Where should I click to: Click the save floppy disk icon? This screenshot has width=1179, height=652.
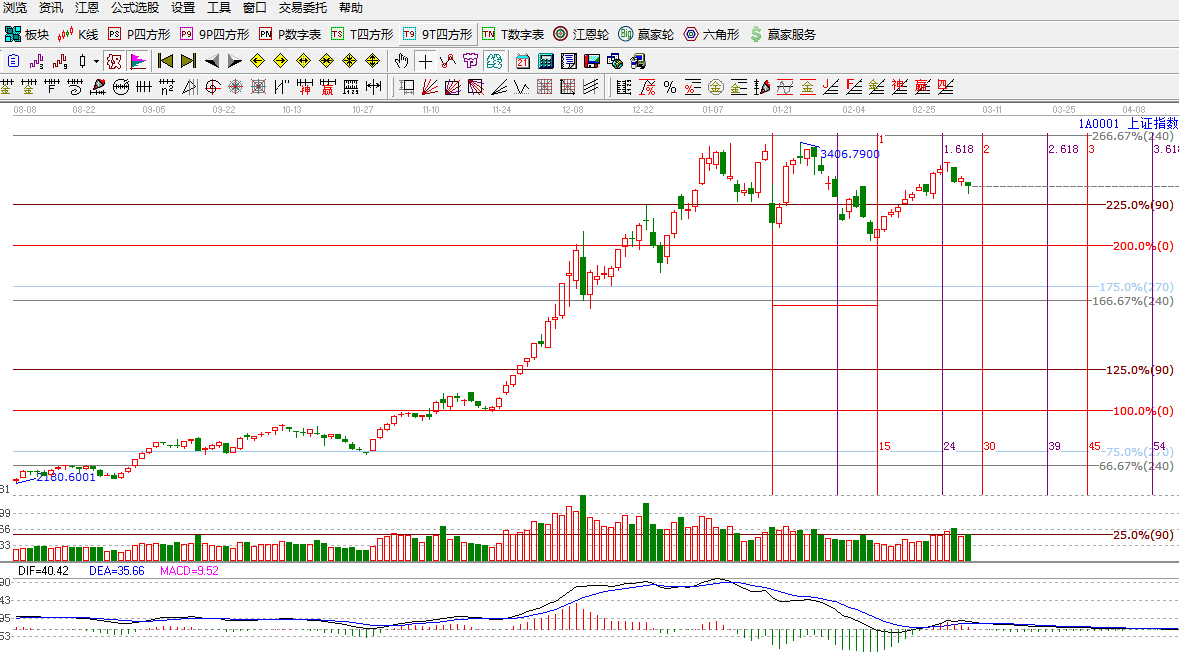point(592,61)
